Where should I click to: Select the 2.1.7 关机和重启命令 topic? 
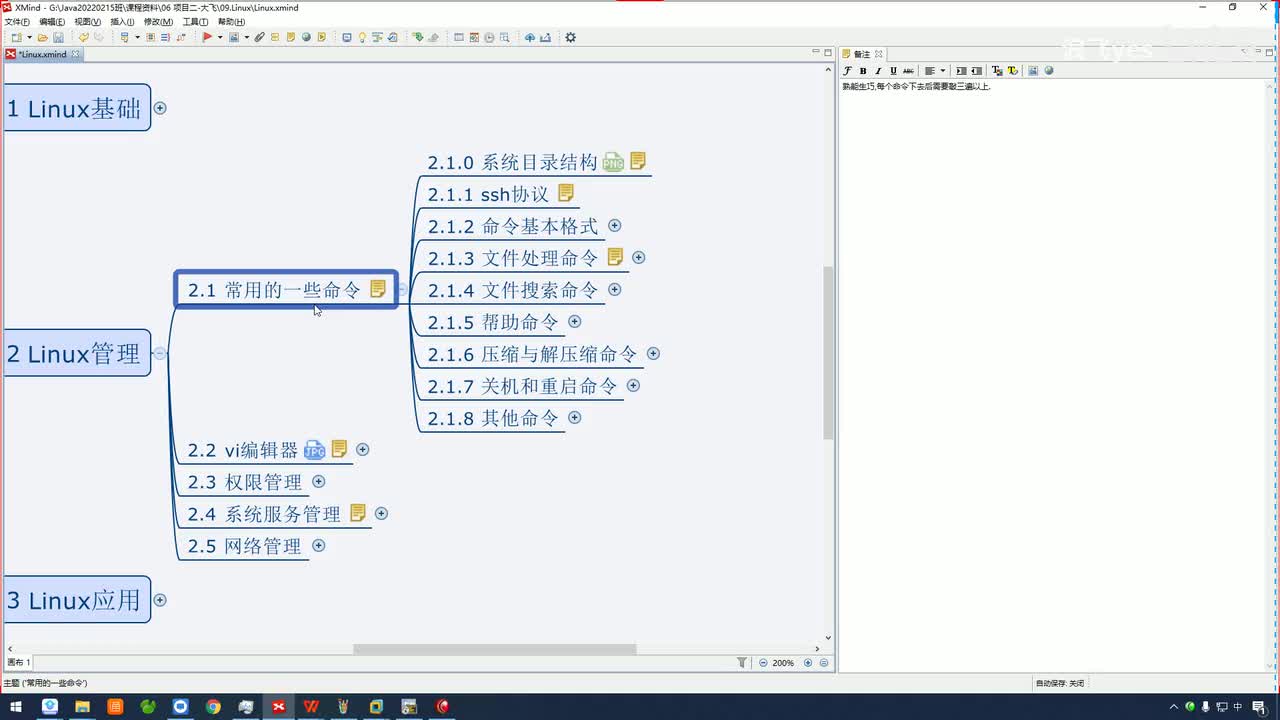click(523, 386)
